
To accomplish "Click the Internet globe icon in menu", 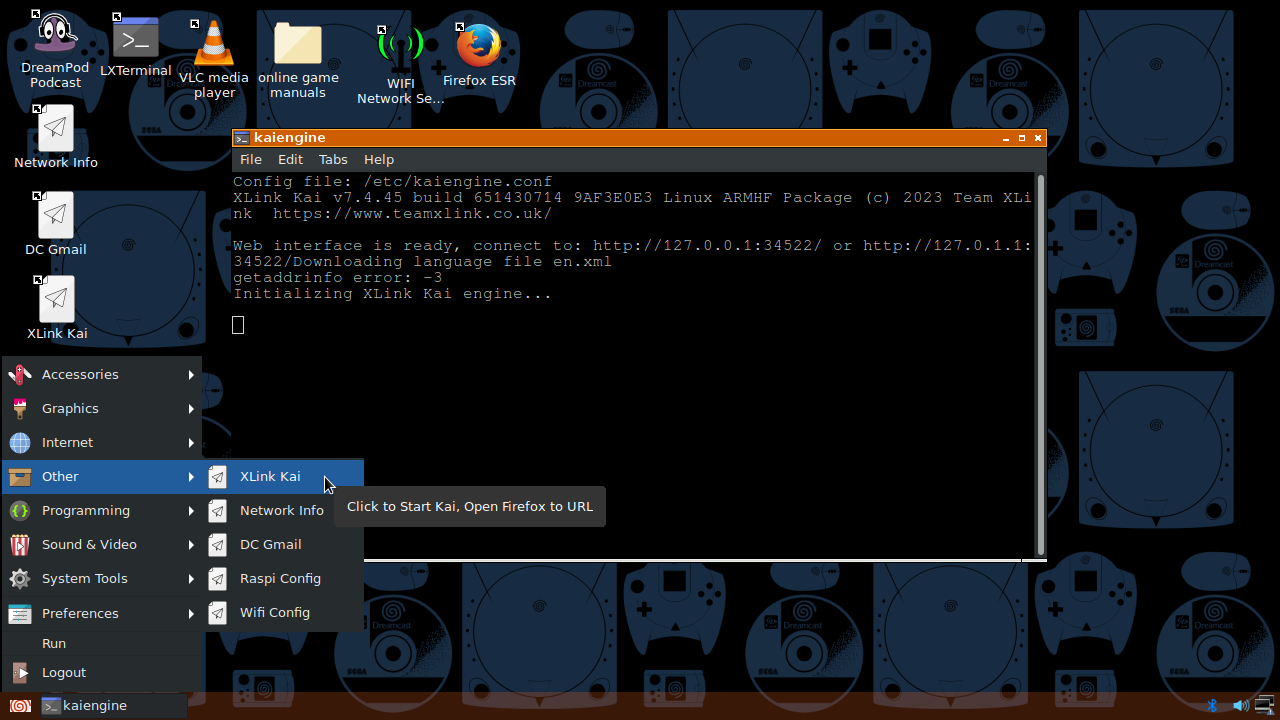I will tap(20, 443).
